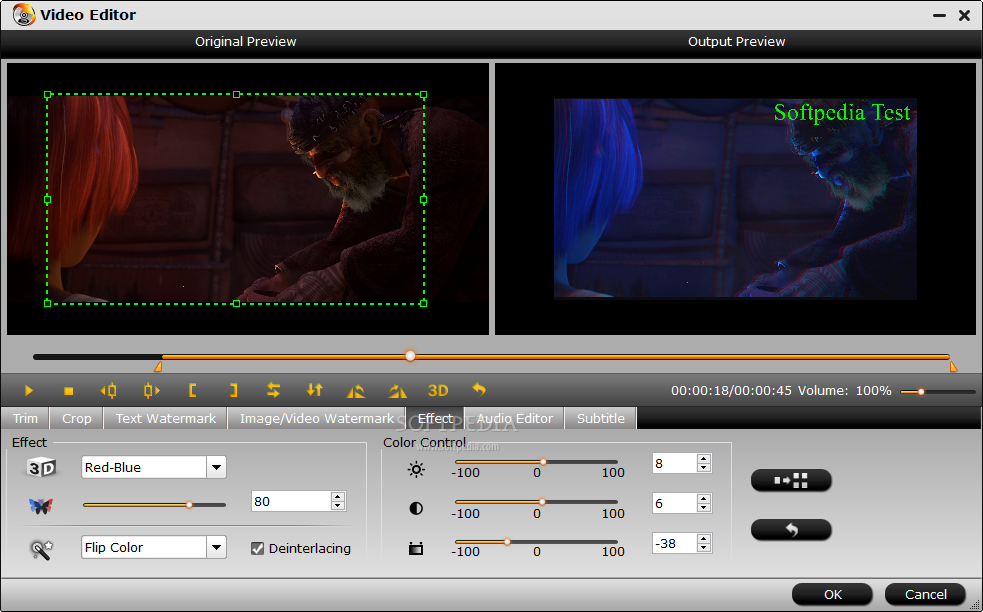Click the brightness sun icon

pyautogui.click(x=416, y=469)
